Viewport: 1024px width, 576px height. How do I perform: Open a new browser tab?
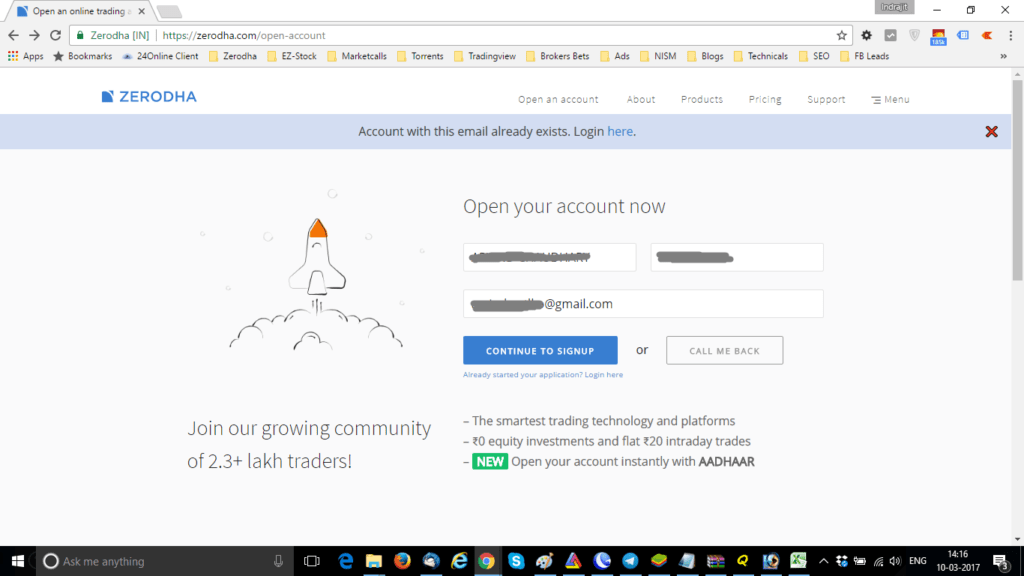(169, 11)
